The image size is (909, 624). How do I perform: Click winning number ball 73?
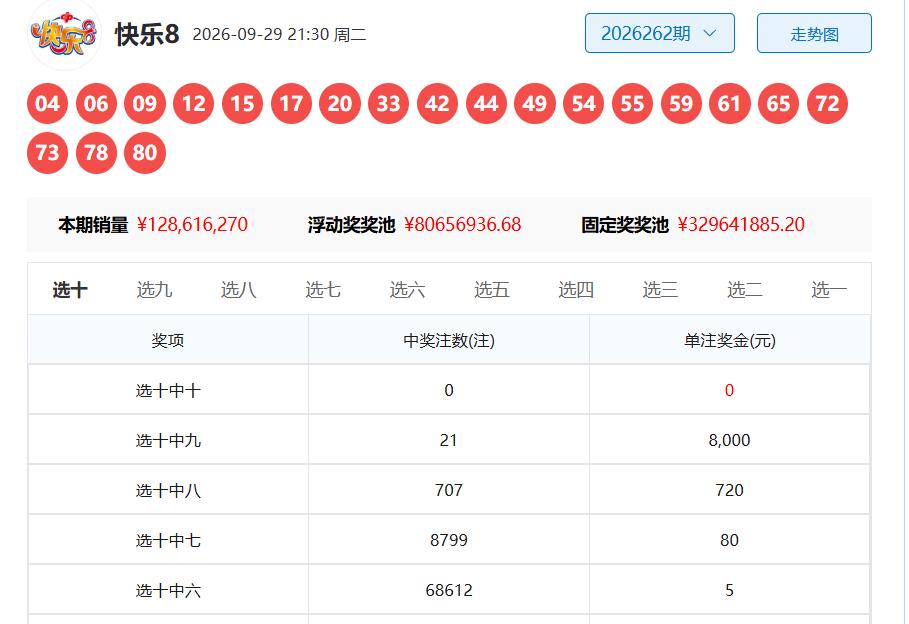48,153
